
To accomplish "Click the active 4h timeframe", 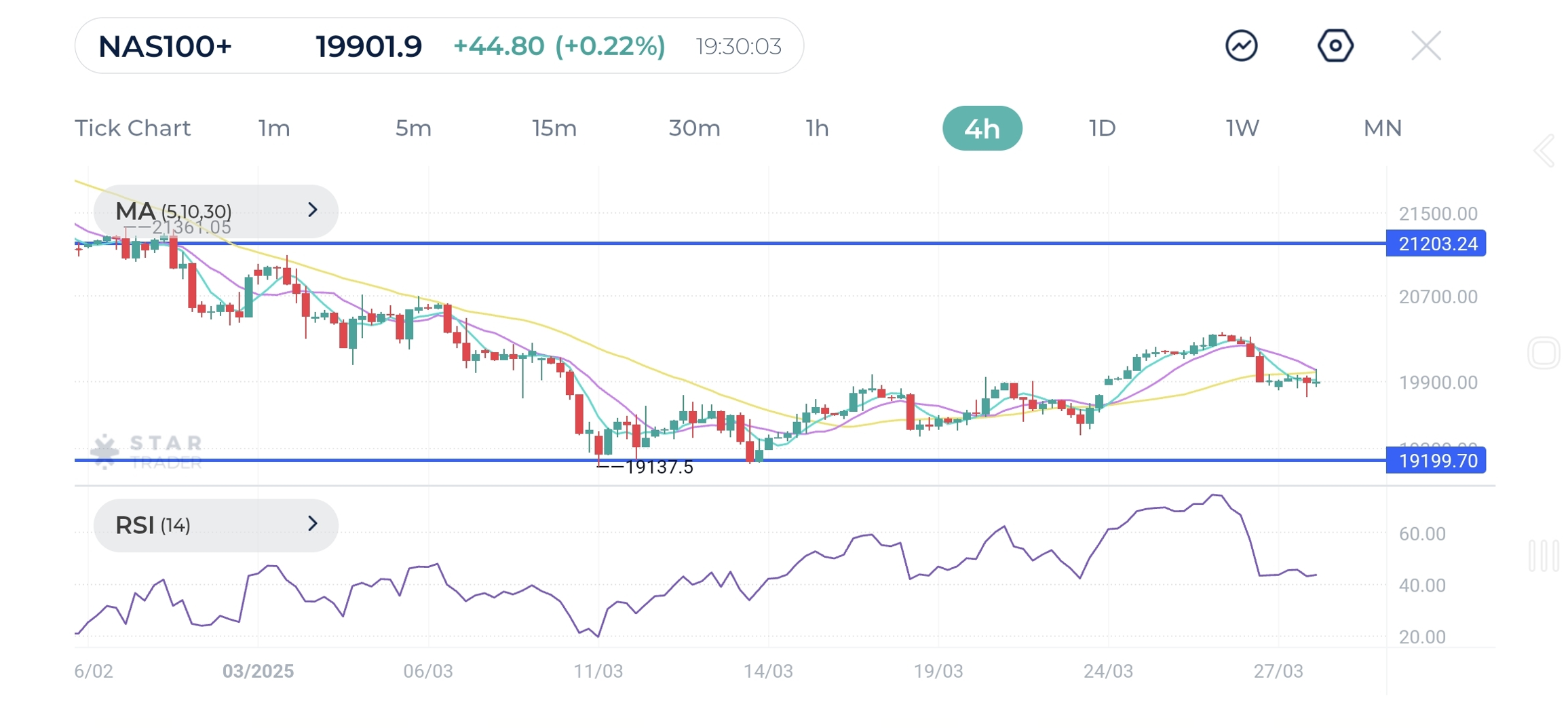I will tap(981, 128).
